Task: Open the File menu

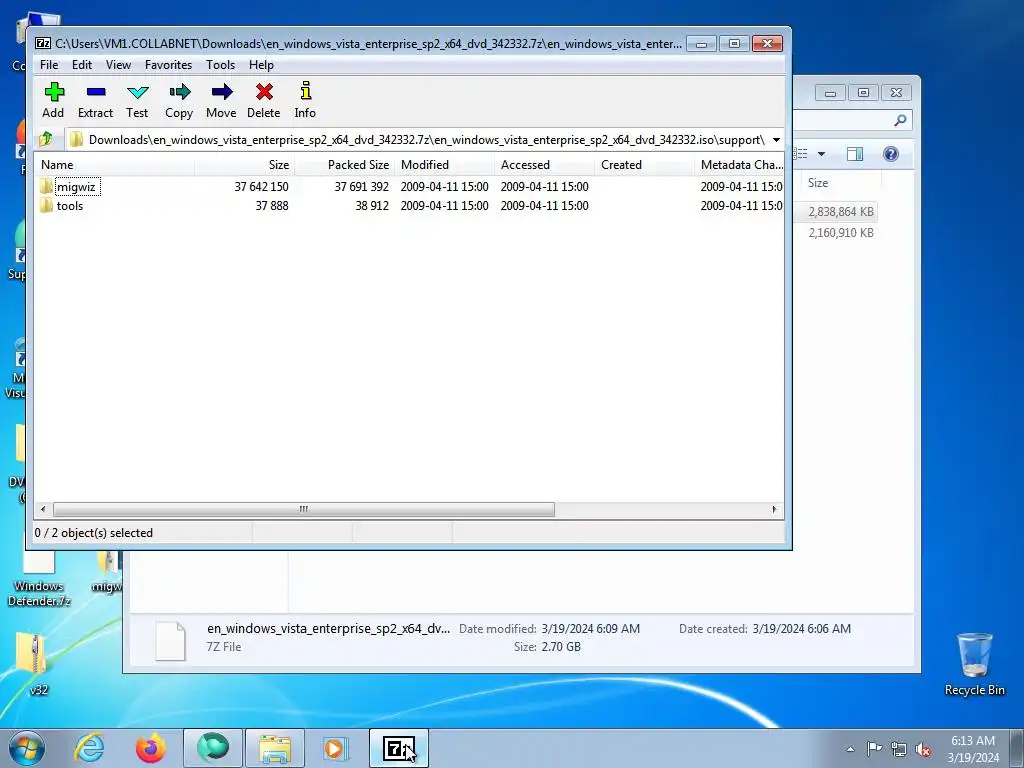Action: (49, 65)
